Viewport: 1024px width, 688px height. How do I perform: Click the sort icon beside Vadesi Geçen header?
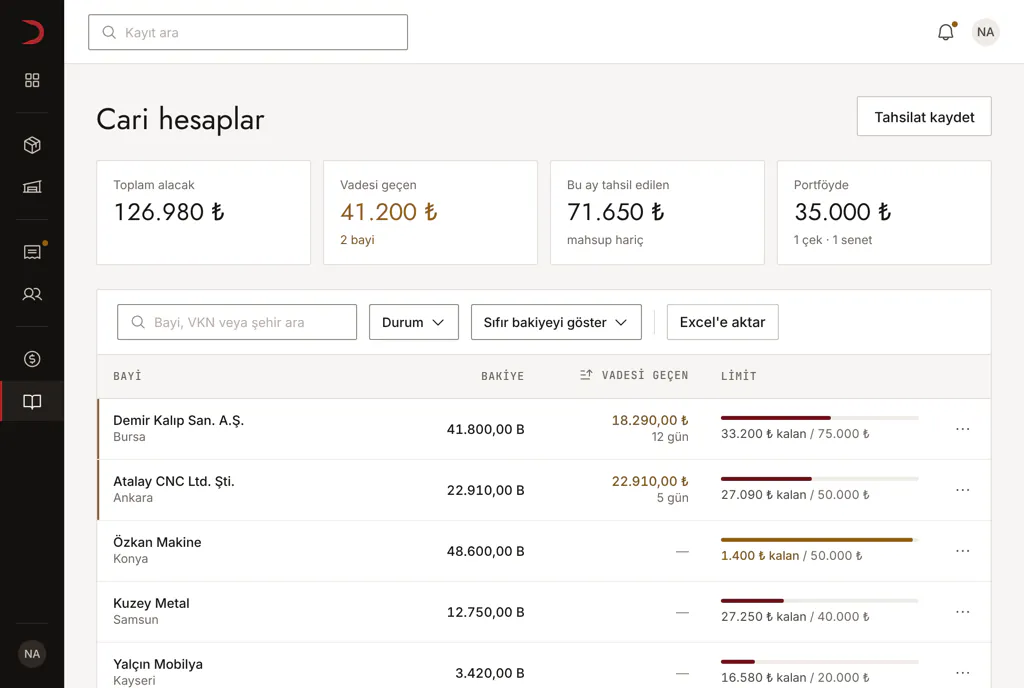586,375
